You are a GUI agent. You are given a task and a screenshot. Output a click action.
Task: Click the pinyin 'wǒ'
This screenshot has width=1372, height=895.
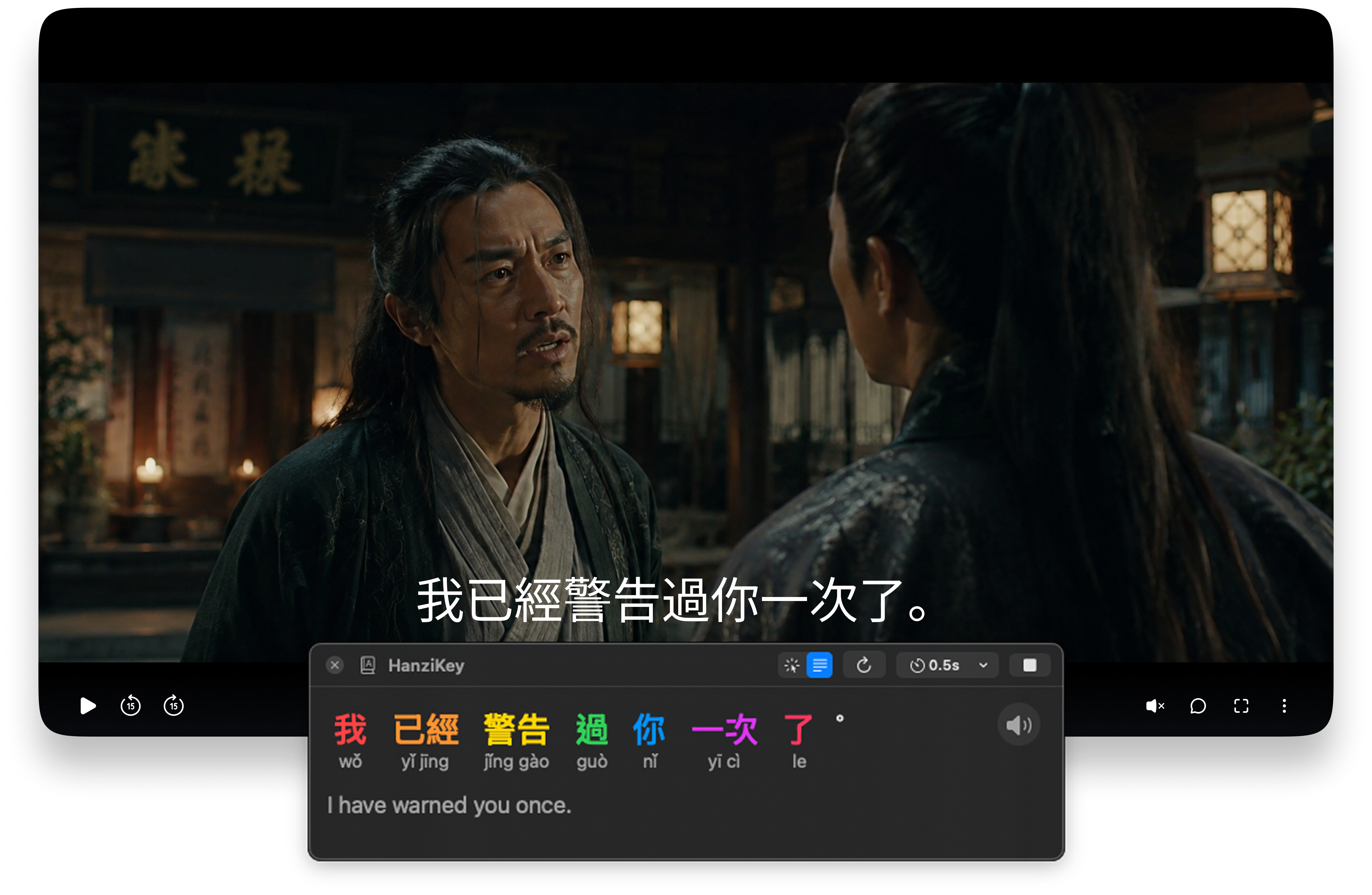point(350,761)
